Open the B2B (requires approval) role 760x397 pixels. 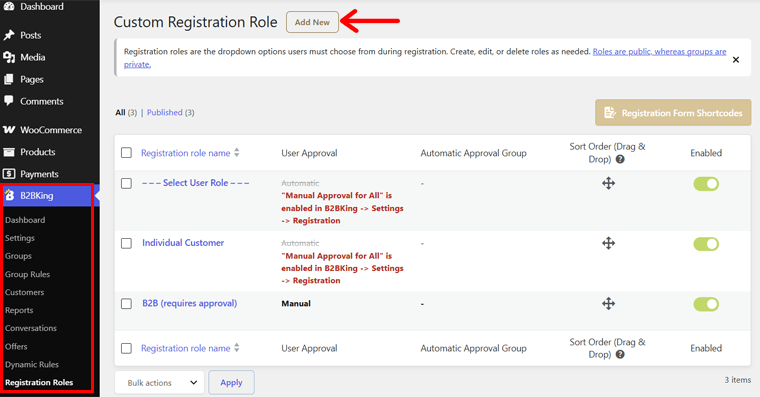pyautogui.click(x=190, y=303)
